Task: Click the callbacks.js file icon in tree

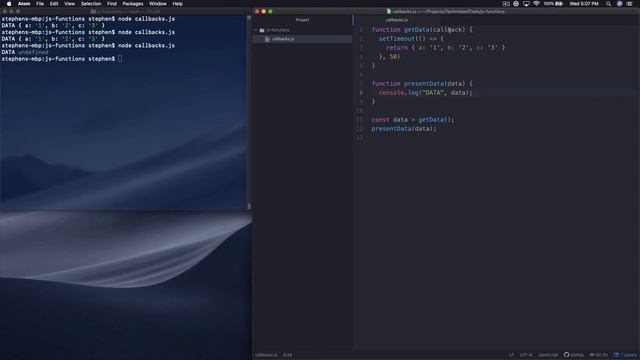Action: tap(267, 39)
